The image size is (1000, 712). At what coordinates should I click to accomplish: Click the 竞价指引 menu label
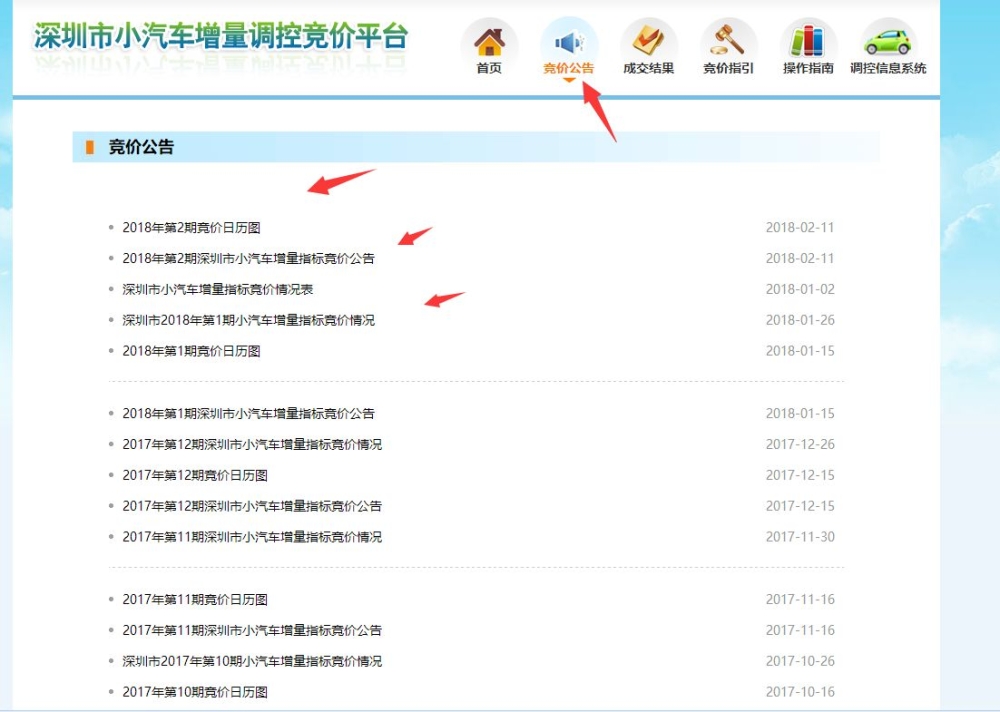[728, 68]
